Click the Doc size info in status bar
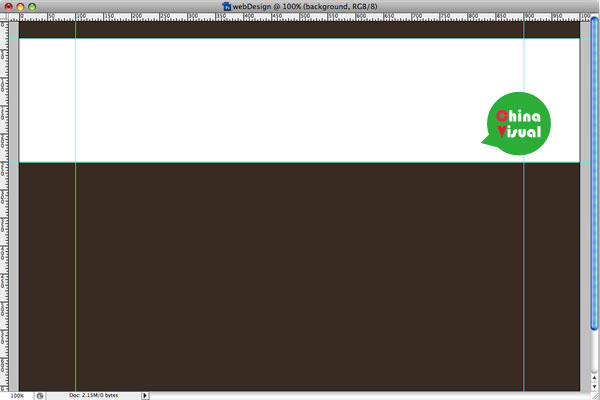Viewport: 600px width, 400px height. point(93,395)
